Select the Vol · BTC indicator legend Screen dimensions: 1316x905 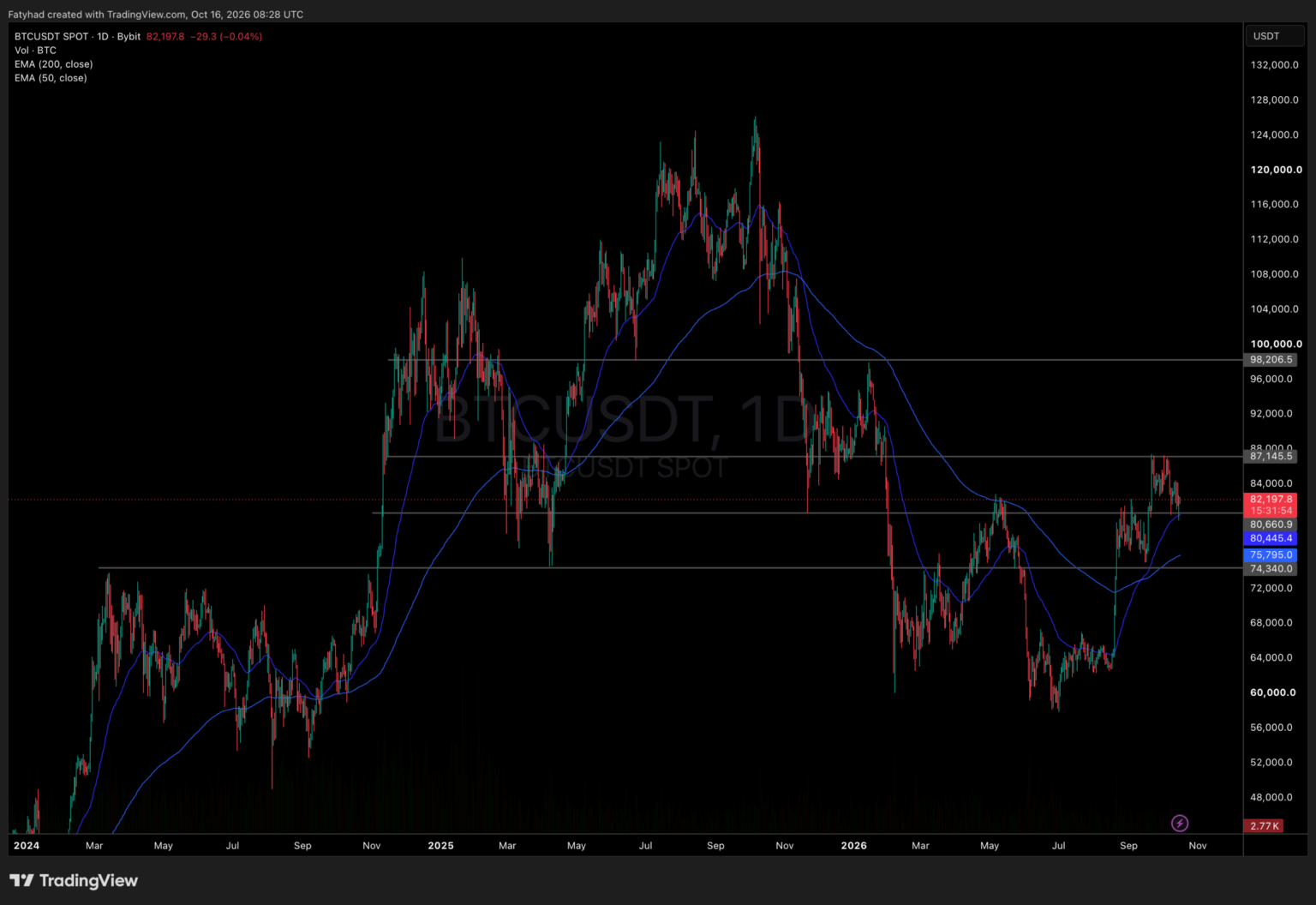click(x=35, y=51)
